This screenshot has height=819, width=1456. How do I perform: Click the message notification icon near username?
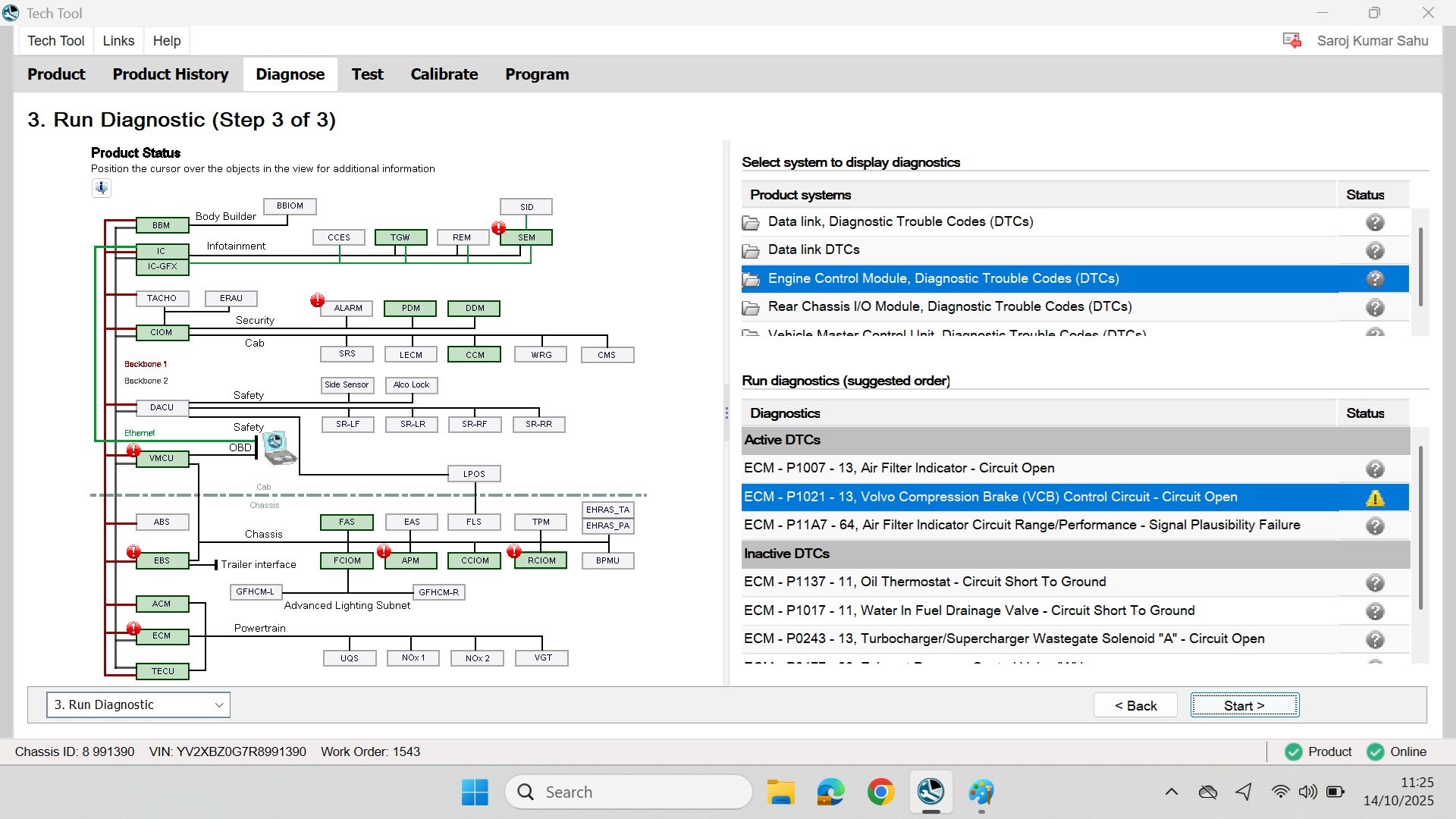[1291, 41]
